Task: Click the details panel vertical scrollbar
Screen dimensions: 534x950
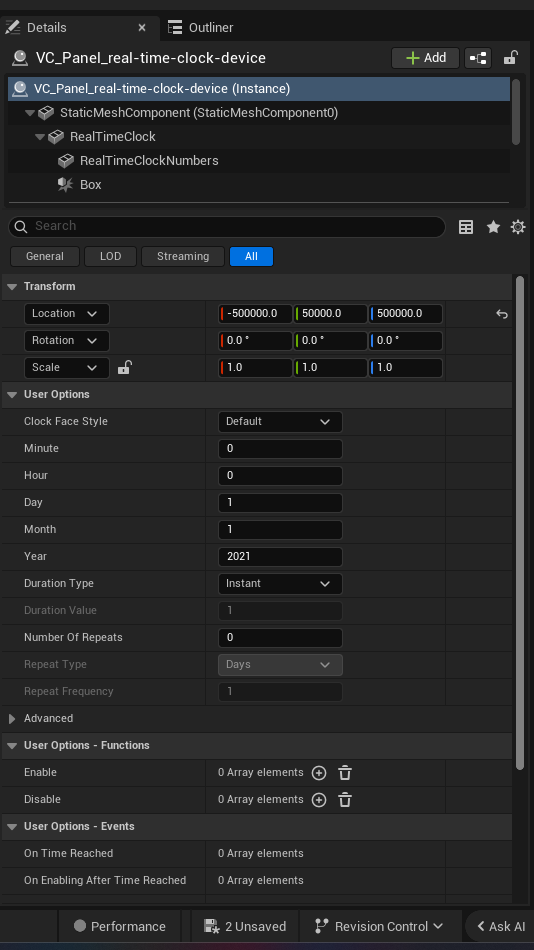Action: pyautogui.click(x=519, y=523)
